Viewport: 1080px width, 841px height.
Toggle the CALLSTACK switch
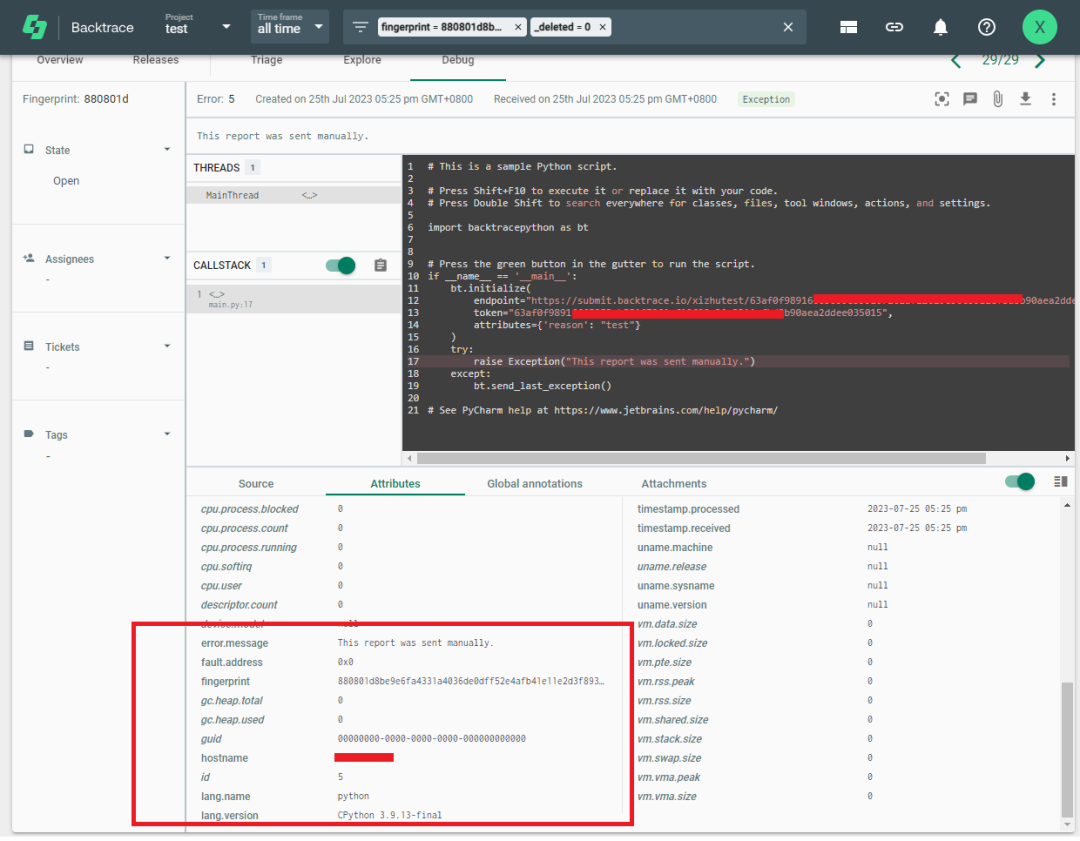click(x=341, y=265)
